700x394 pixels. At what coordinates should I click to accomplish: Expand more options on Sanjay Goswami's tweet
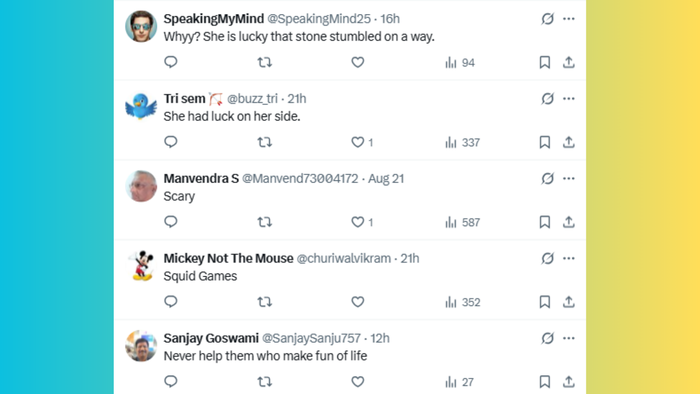pos(568,338)
